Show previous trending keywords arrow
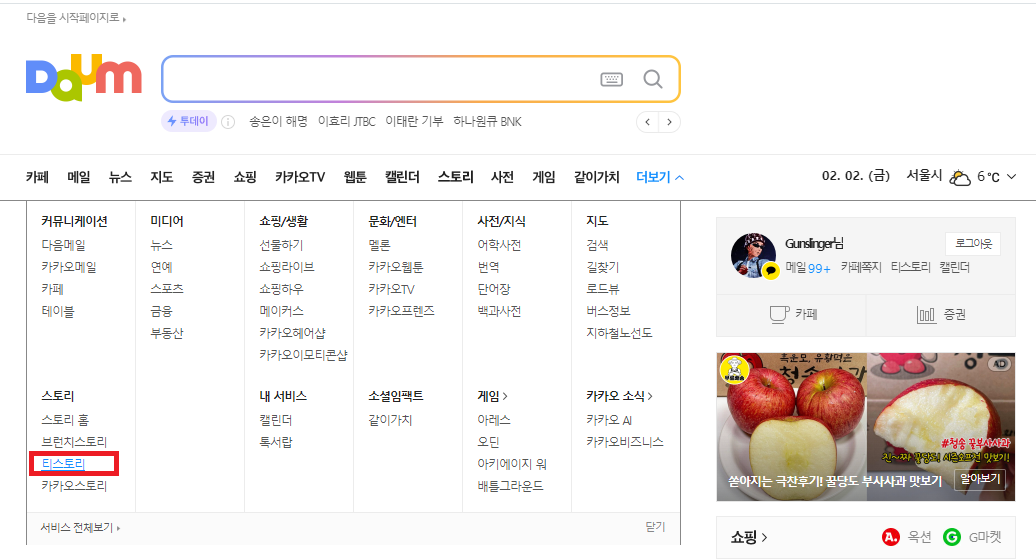Viewport: 1036px width, 559px height. [648, 122]
